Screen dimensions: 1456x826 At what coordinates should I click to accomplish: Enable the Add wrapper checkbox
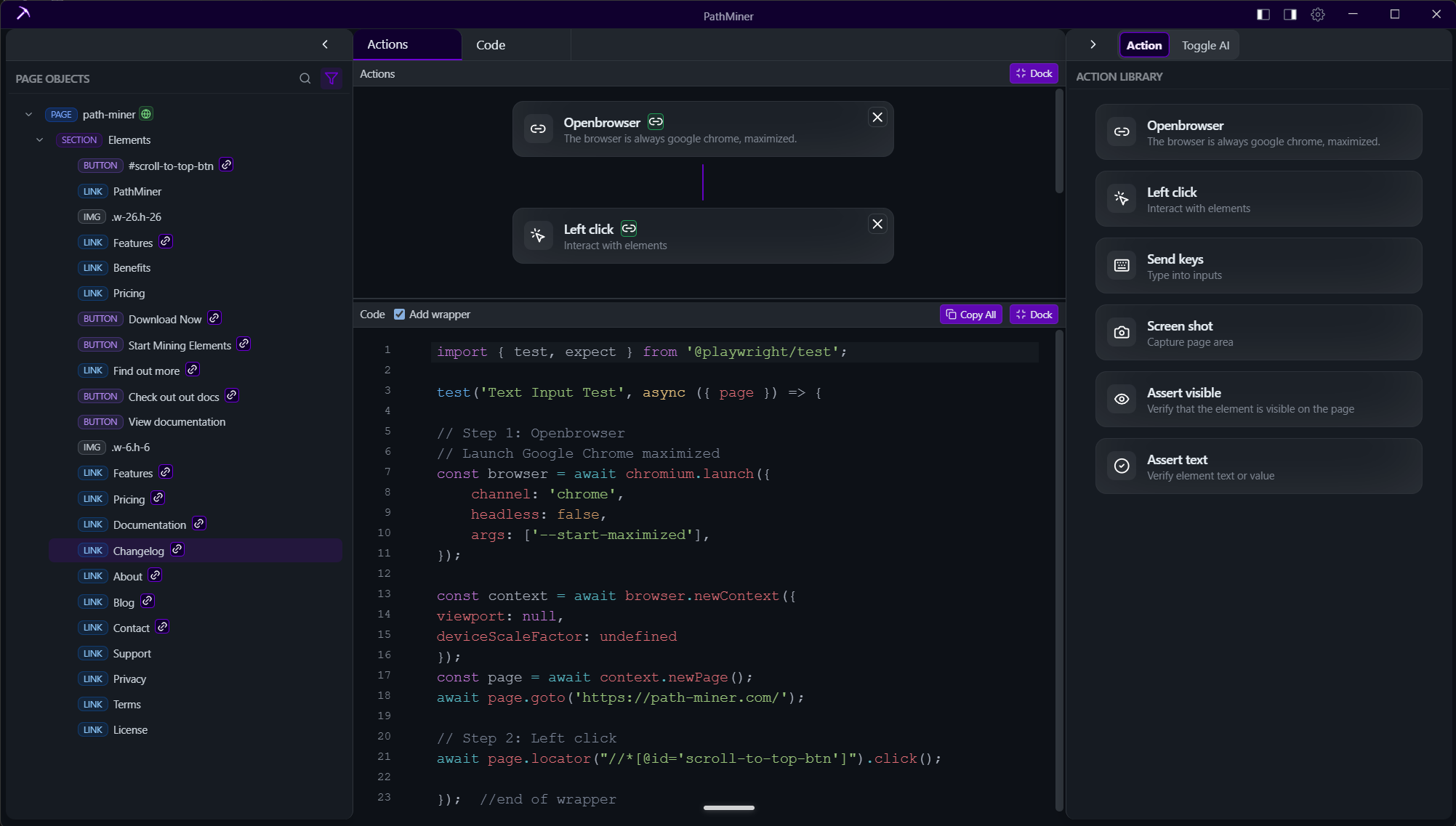[400, 314]
